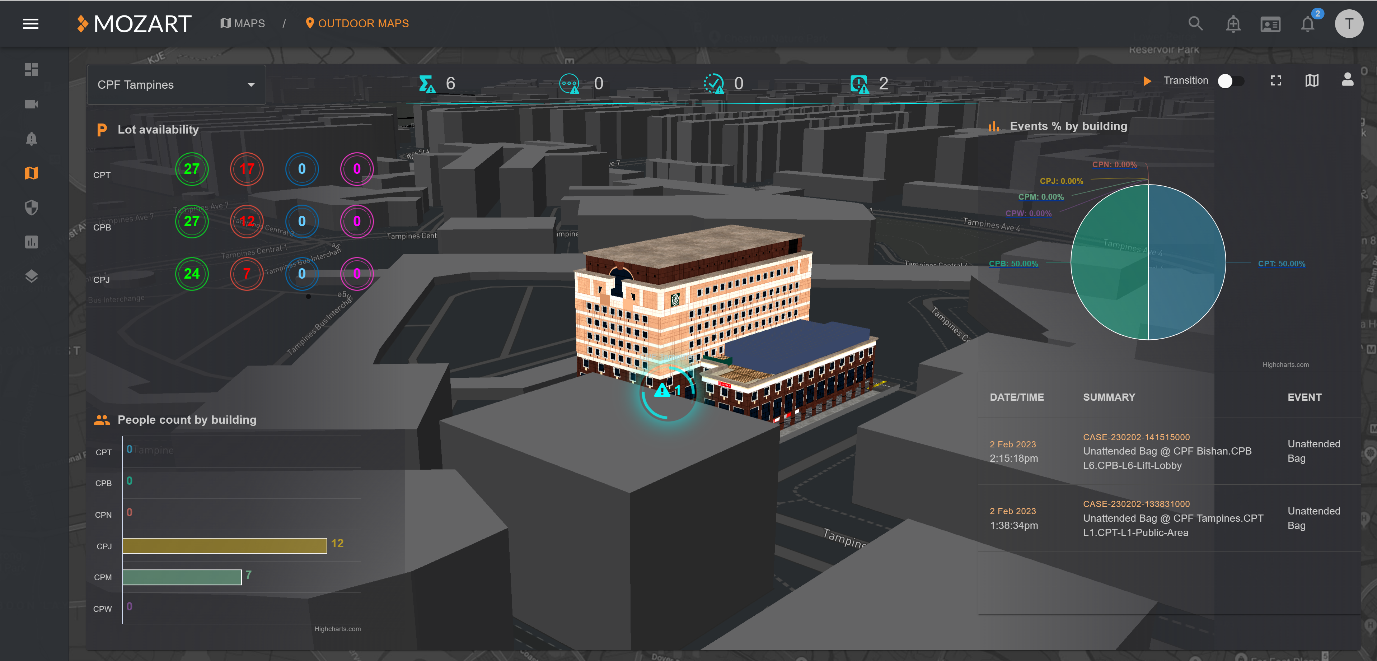Click the map view icon in toolbar
This screenshot has height=661, width=1377.
1312,80
